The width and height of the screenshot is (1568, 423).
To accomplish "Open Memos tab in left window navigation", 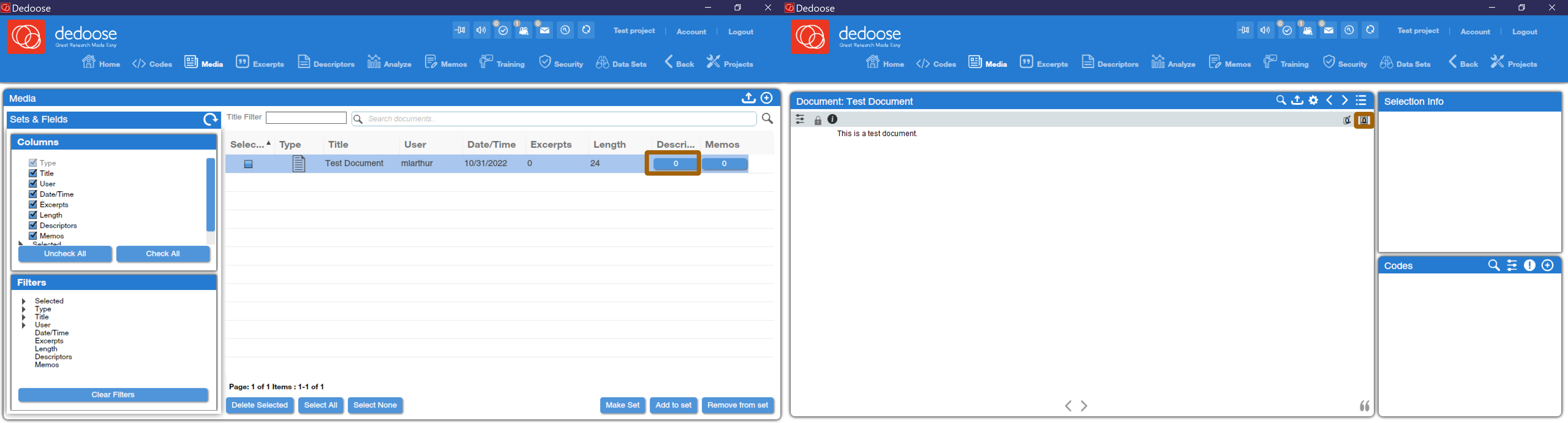I will click(446, 63).
